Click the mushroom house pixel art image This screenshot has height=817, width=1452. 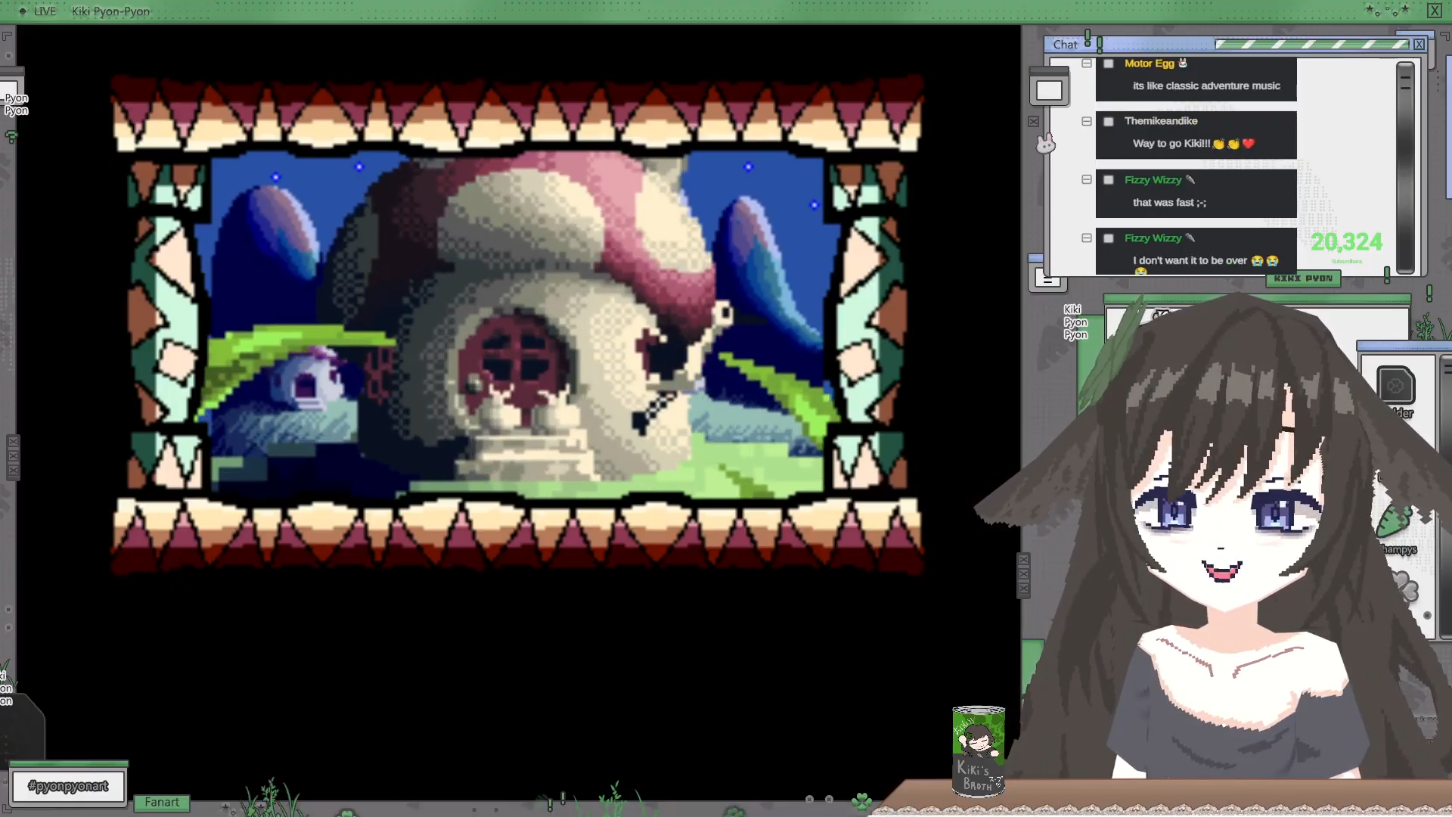517,325
